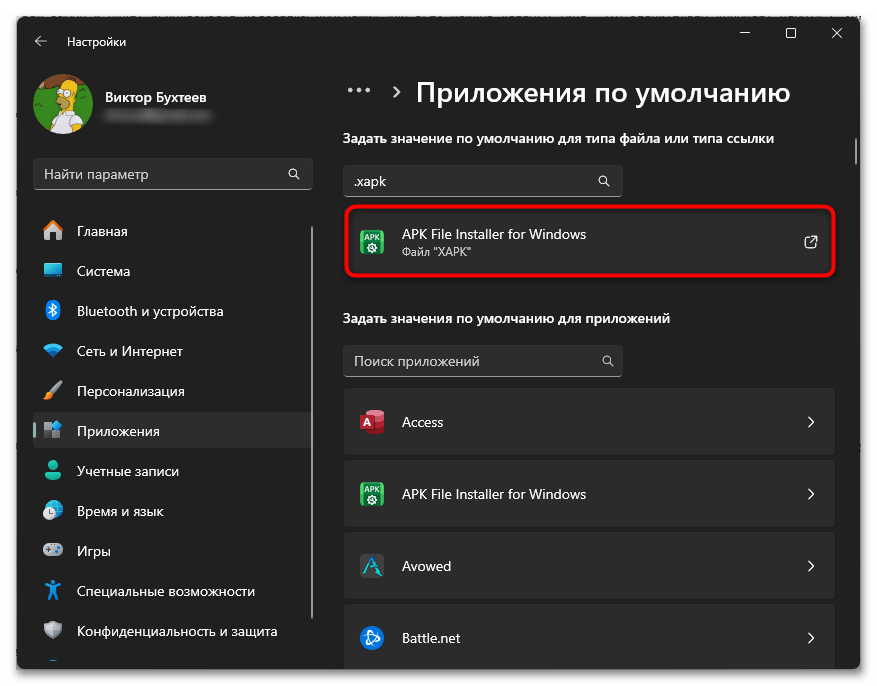Click the Приложения sidebar icon
The height and width of the screenshot is (686, 877).
click(x=53, y=430)
